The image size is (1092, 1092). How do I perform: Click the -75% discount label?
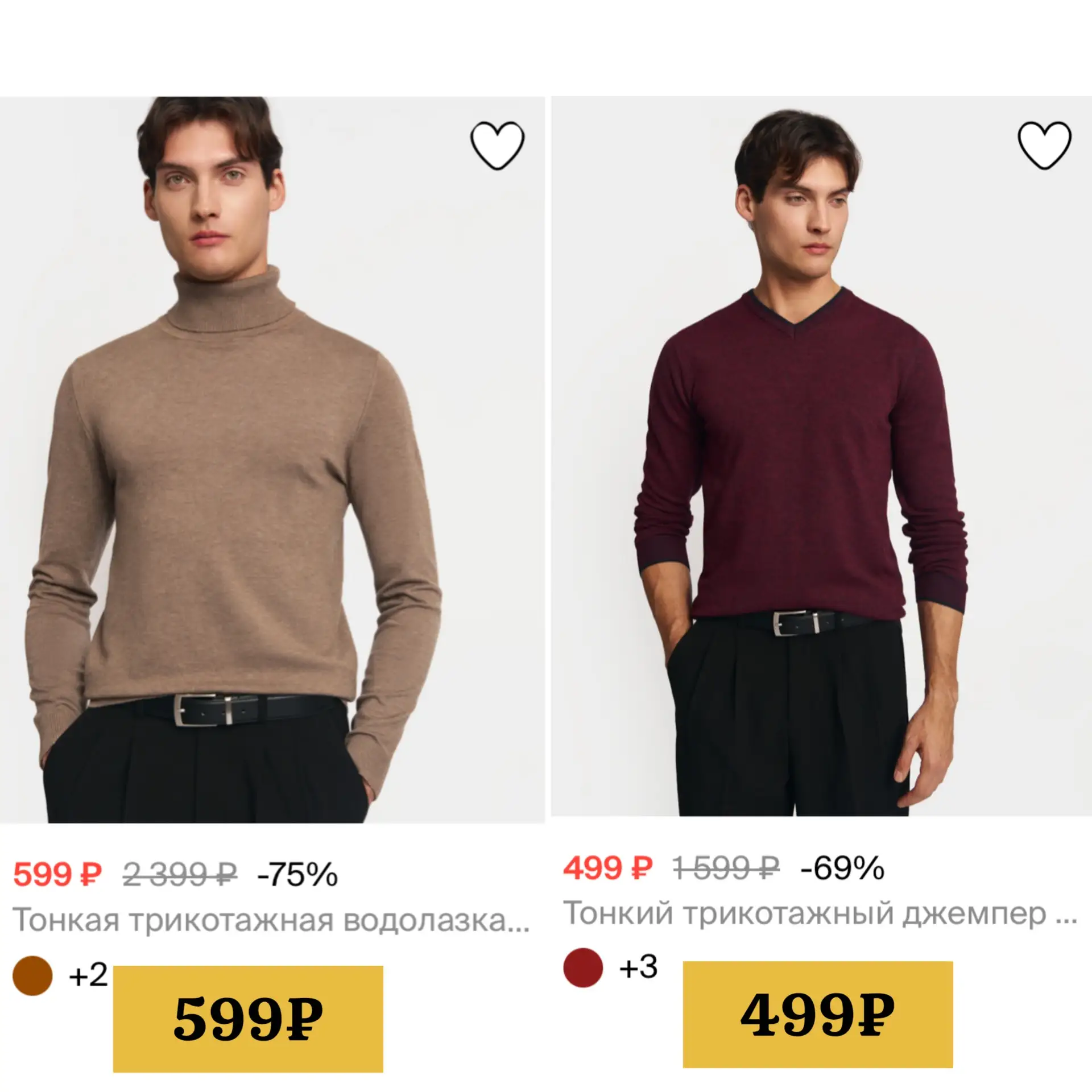pyautogui.click(x=297, y=874)
